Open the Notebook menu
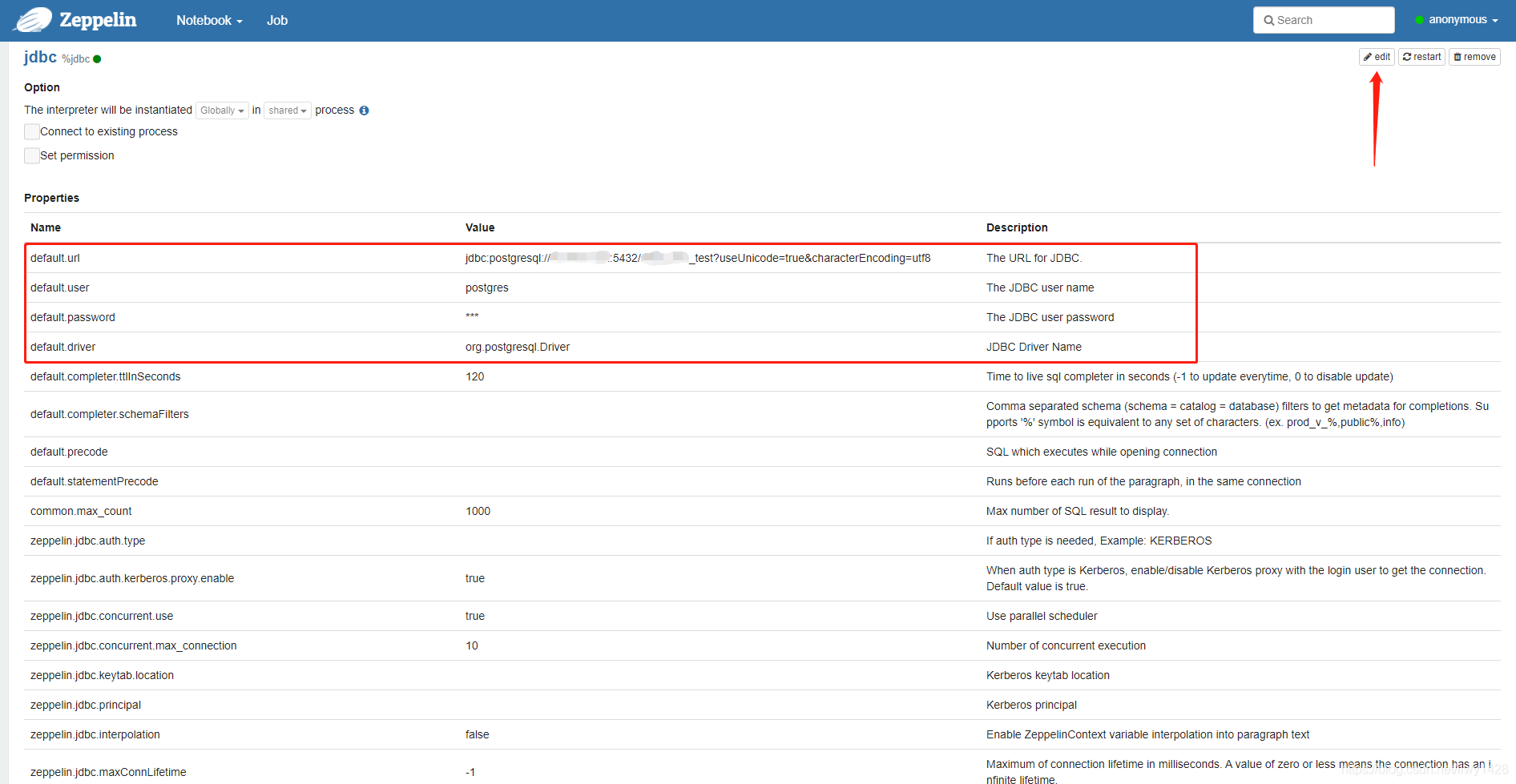This screenshot has width=1516, height=784. [209, 21]
